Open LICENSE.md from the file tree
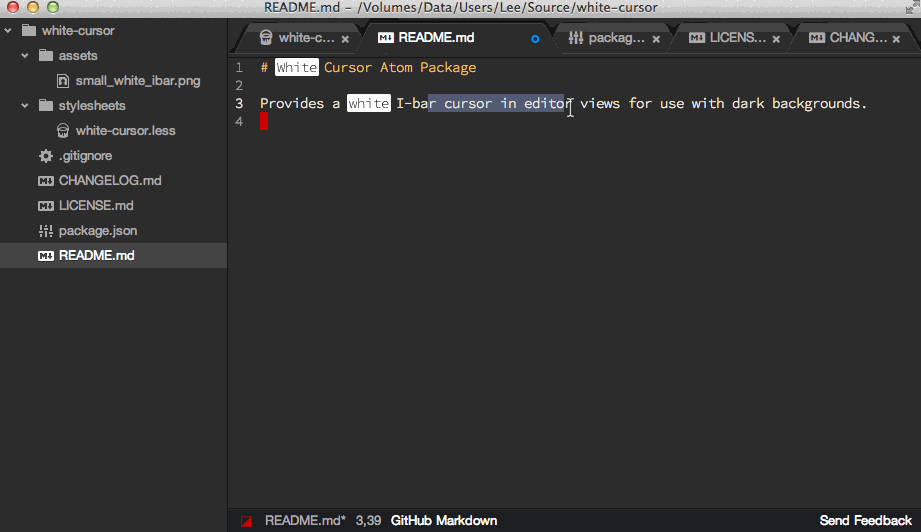 click(96, 206)
